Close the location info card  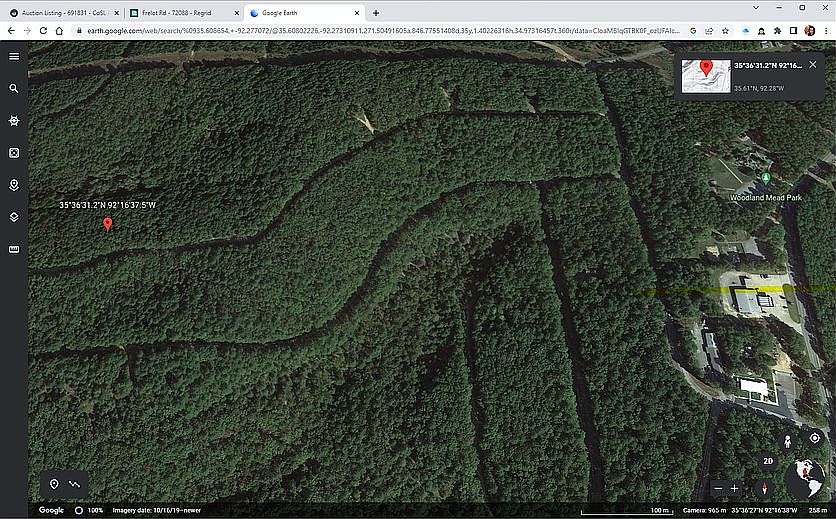813,65
